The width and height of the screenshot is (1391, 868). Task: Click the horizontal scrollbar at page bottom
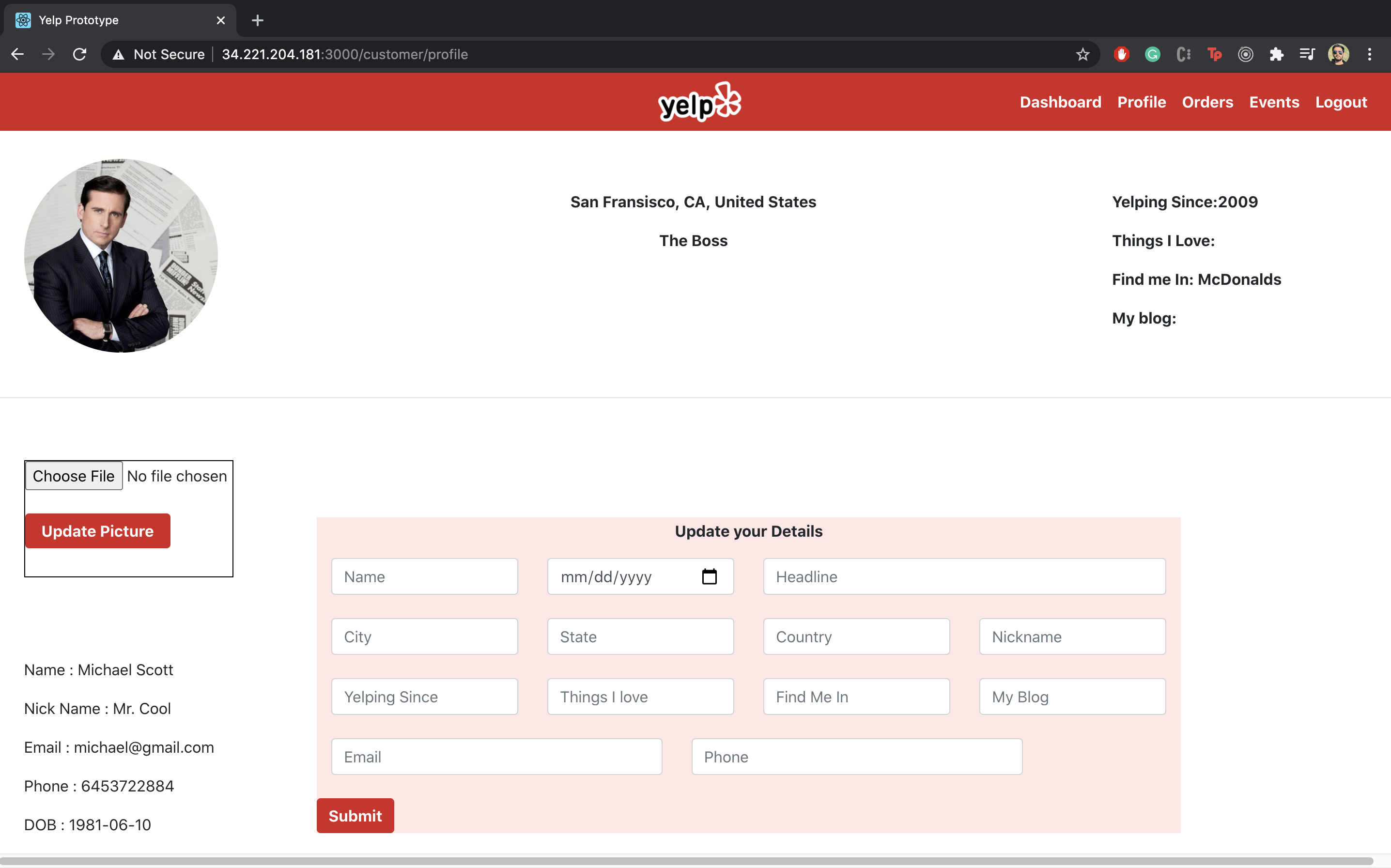coord(686,861)
